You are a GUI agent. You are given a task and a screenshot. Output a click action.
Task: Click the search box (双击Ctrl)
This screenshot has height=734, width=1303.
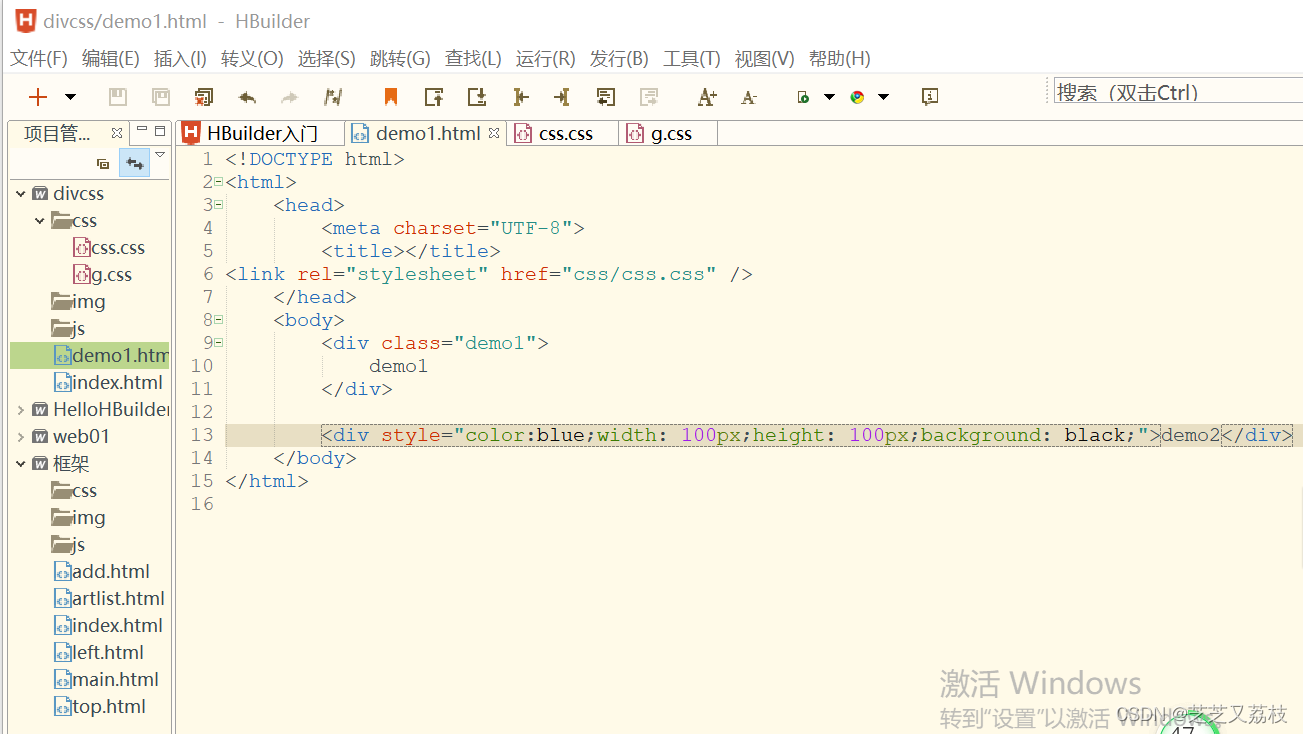pyautogui.click(x=1178, y=92)
